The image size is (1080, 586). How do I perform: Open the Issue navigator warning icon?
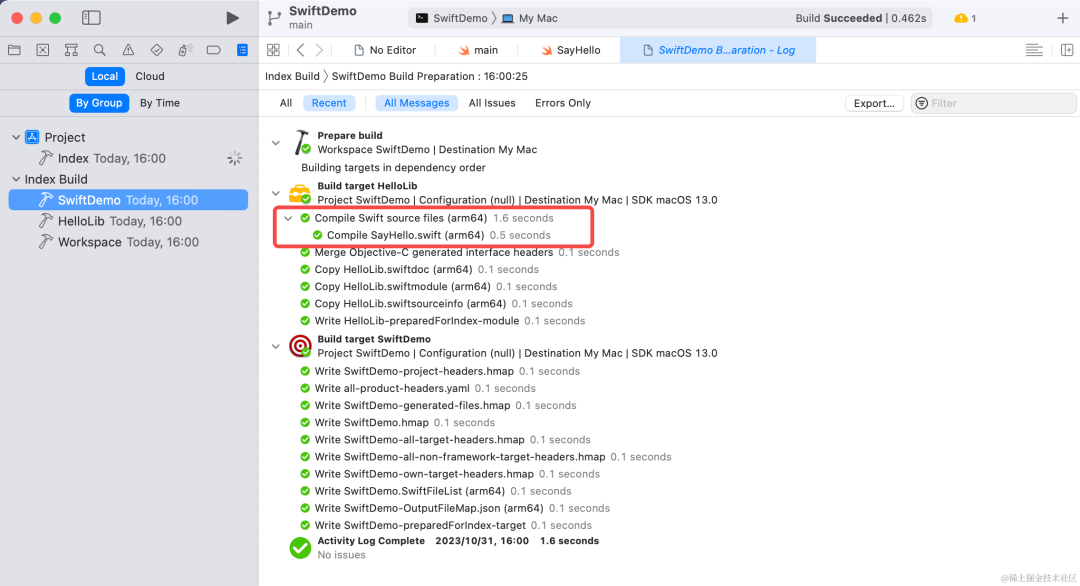tap(128, 50)
